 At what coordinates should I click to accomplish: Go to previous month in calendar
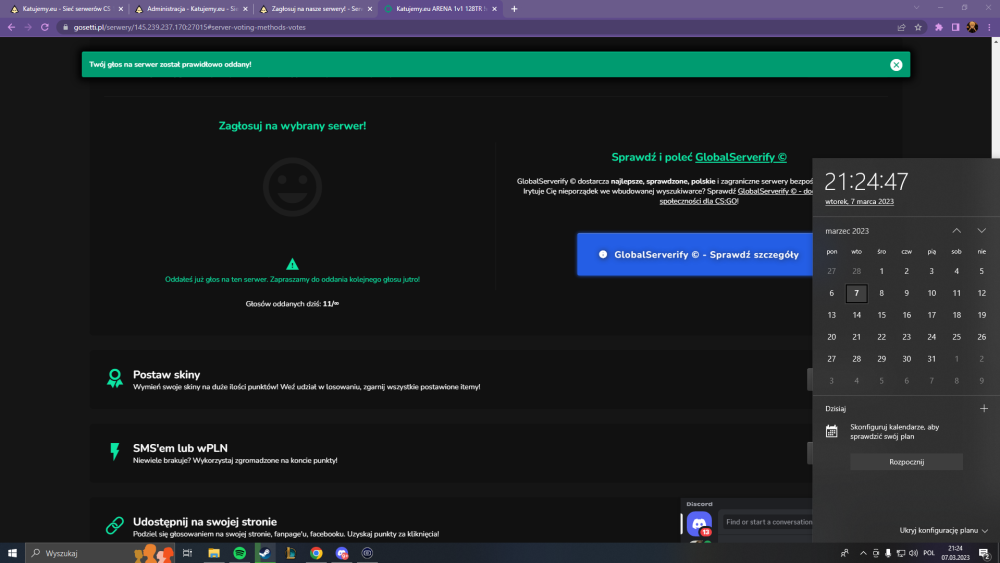tap(957, 231)
